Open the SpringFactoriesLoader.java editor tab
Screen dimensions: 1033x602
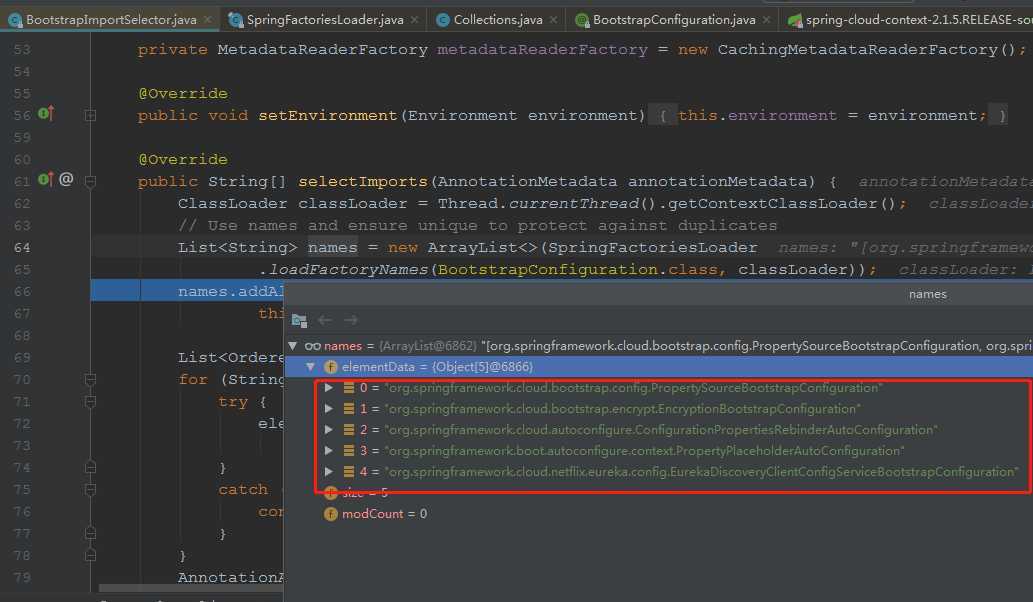tap(325, 20)
